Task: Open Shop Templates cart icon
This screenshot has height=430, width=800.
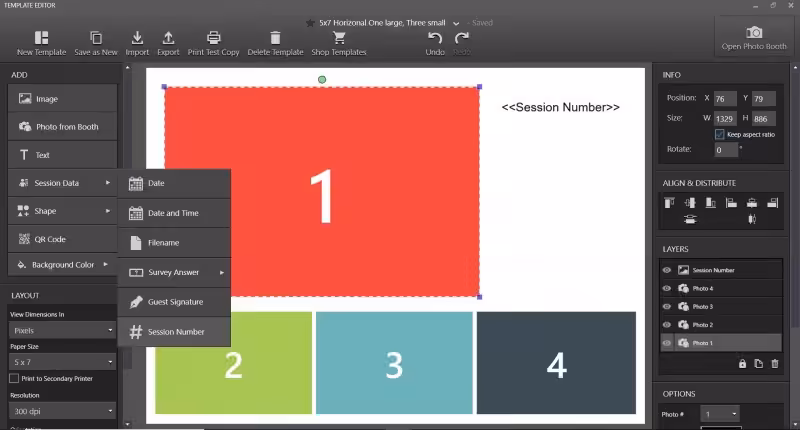Action: coord(338,37)
